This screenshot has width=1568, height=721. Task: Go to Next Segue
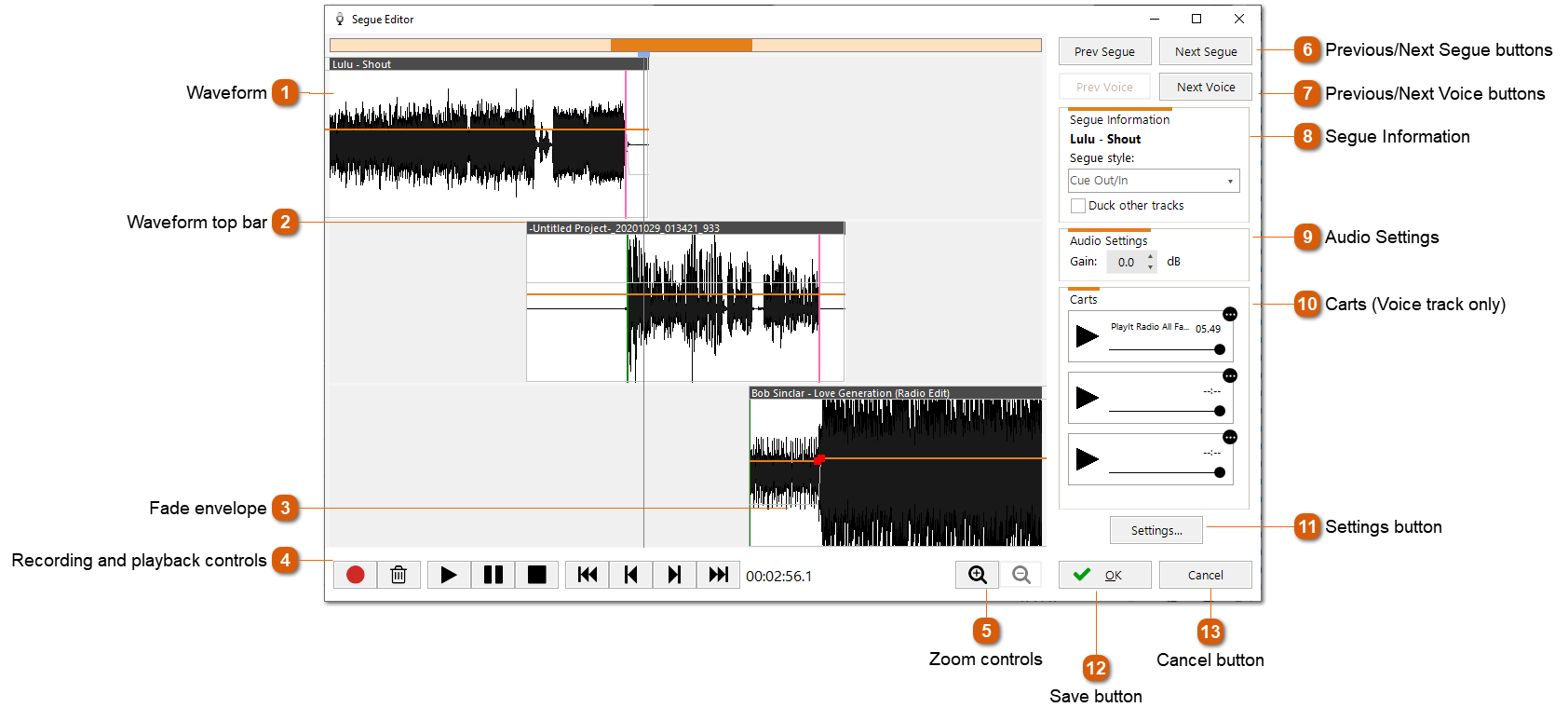tap(1206, 51)
